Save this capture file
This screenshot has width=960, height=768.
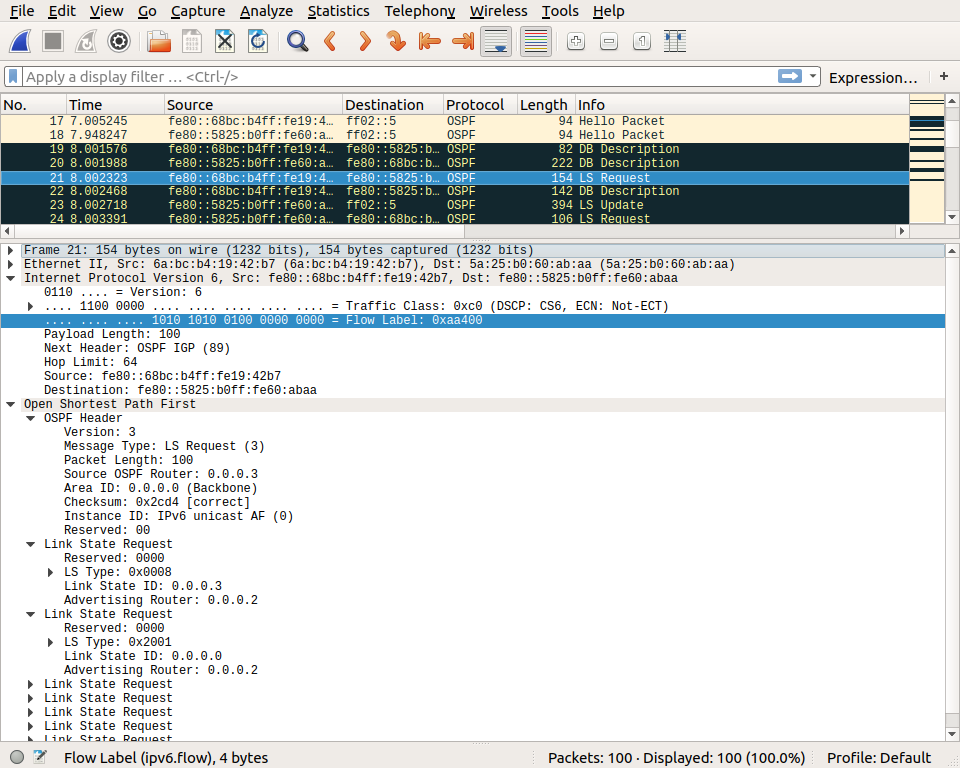[192, 42]
